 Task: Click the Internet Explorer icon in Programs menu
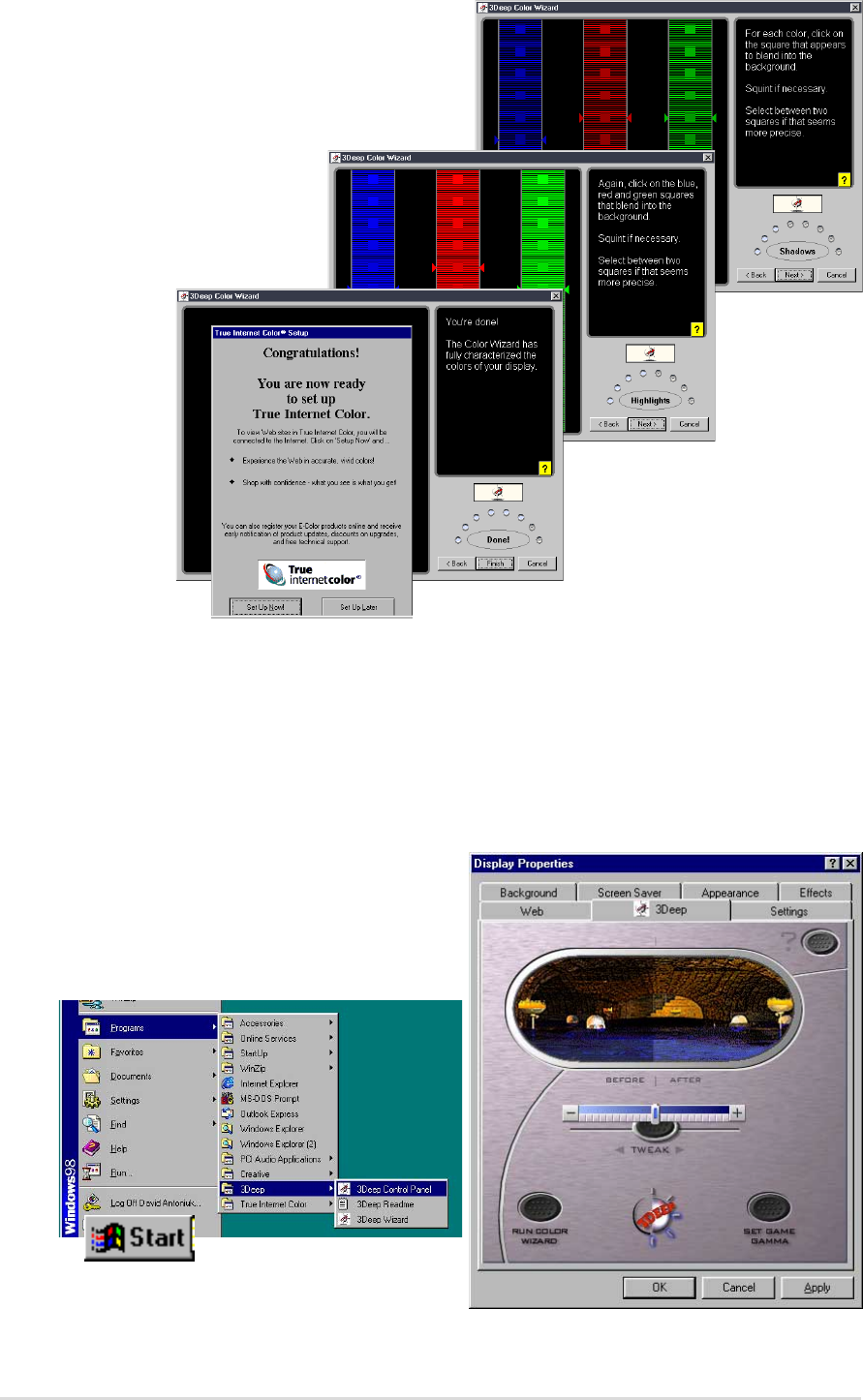[x=229, y=1083]
